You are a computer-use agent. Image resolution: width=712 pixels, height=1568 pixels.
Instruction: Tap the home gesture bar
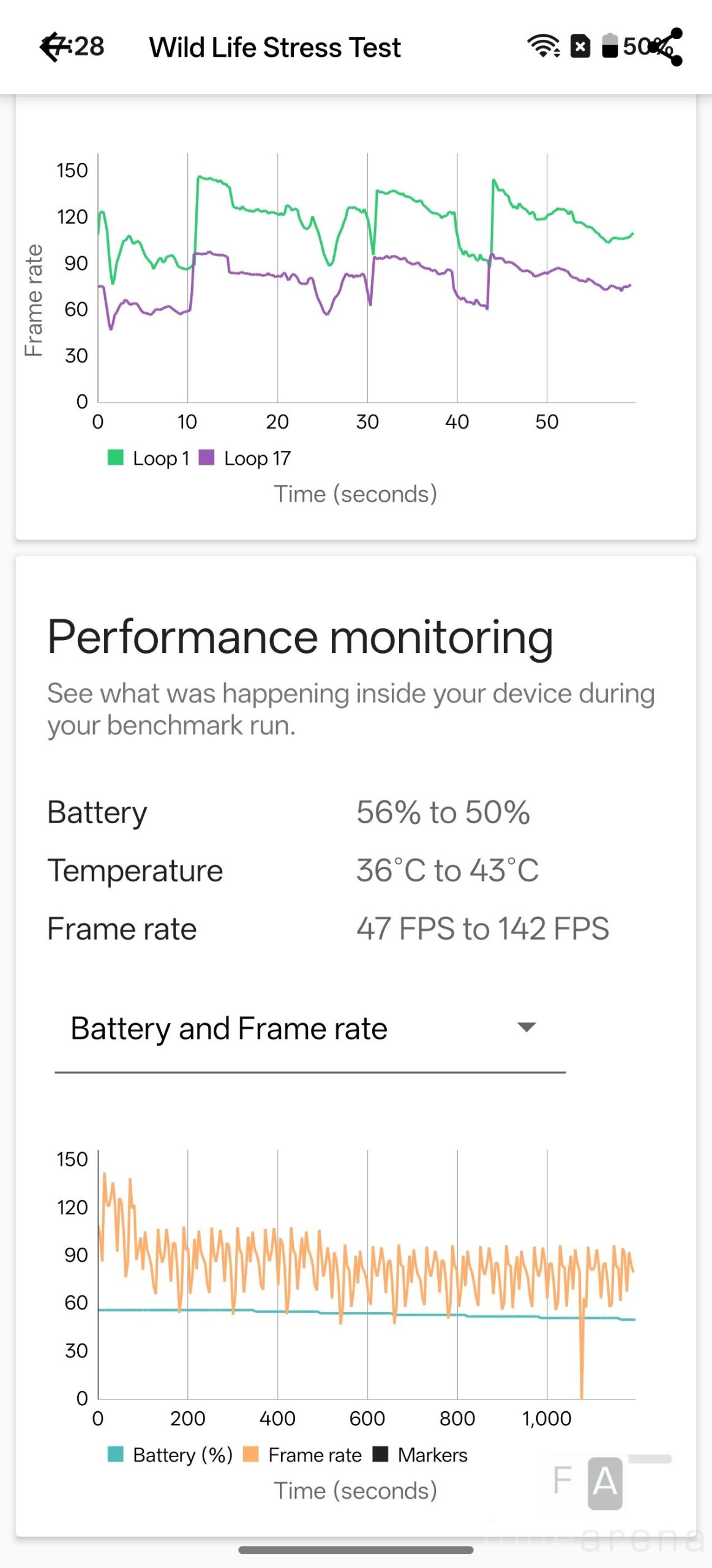(356, 1550)
